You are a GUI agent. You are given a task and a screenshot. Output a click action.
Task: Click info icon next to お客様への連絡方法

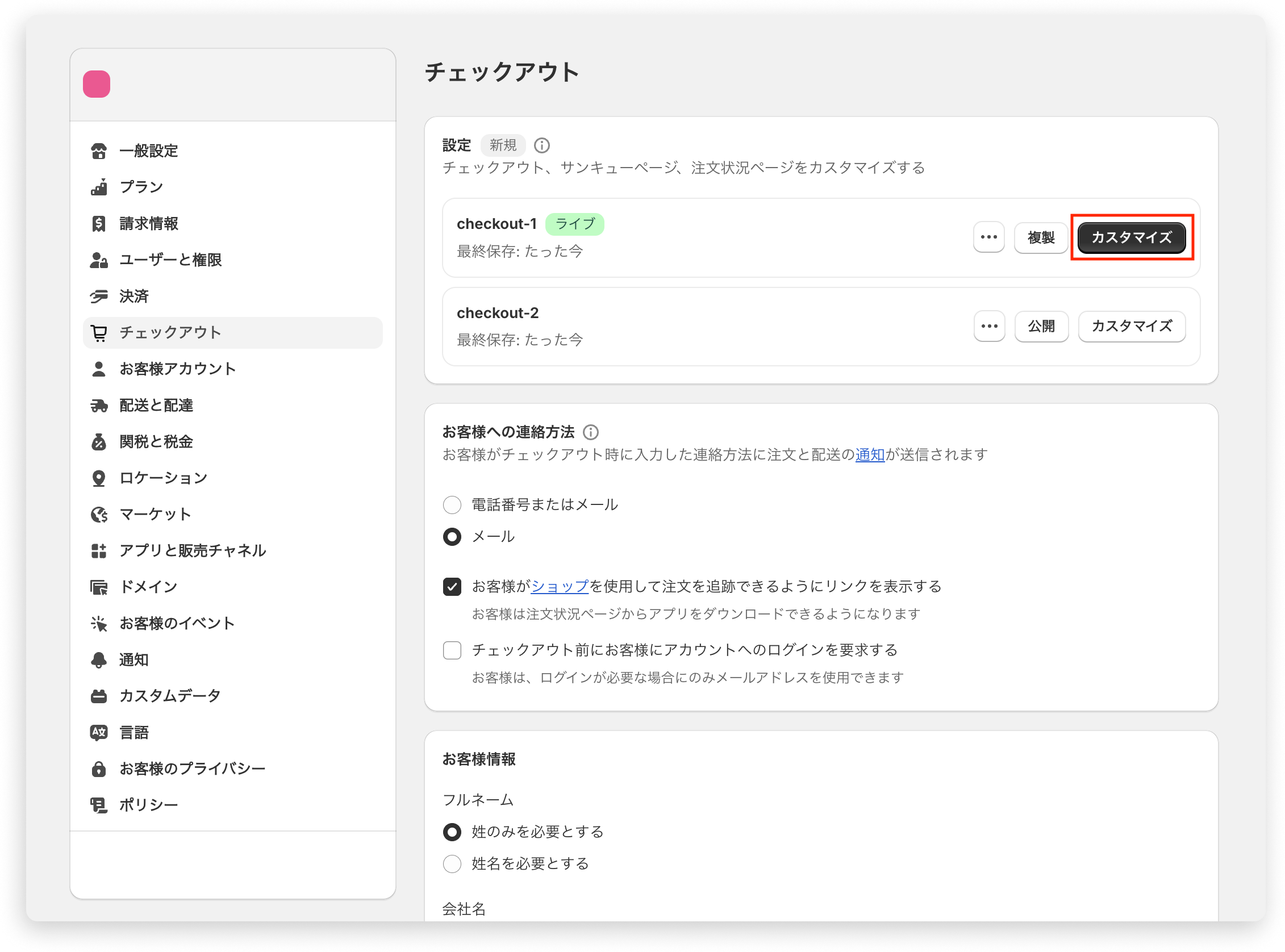pos(590,432)
